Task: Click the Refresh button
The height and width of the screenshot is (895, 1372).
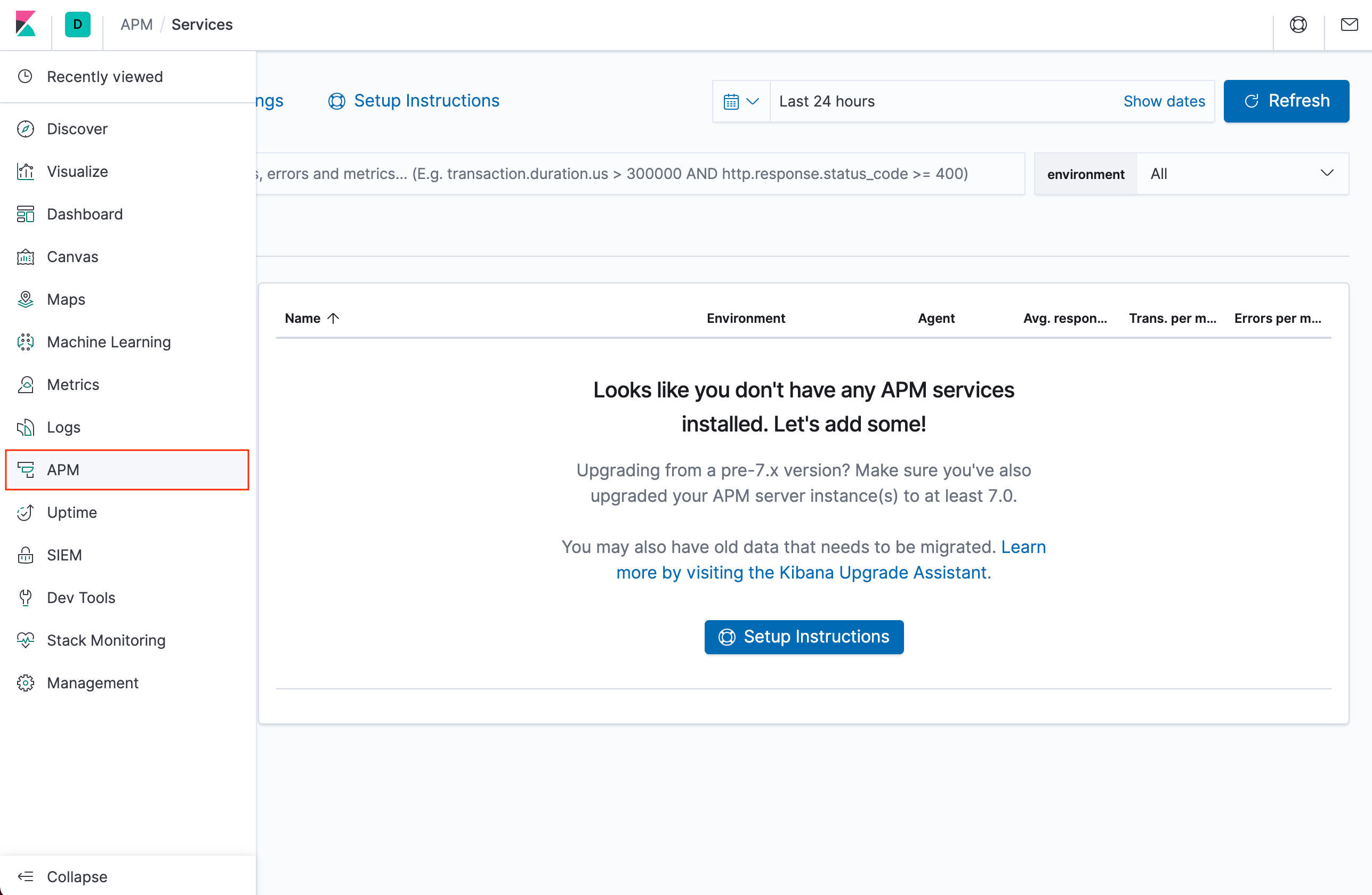Action: coord(1286,101)
